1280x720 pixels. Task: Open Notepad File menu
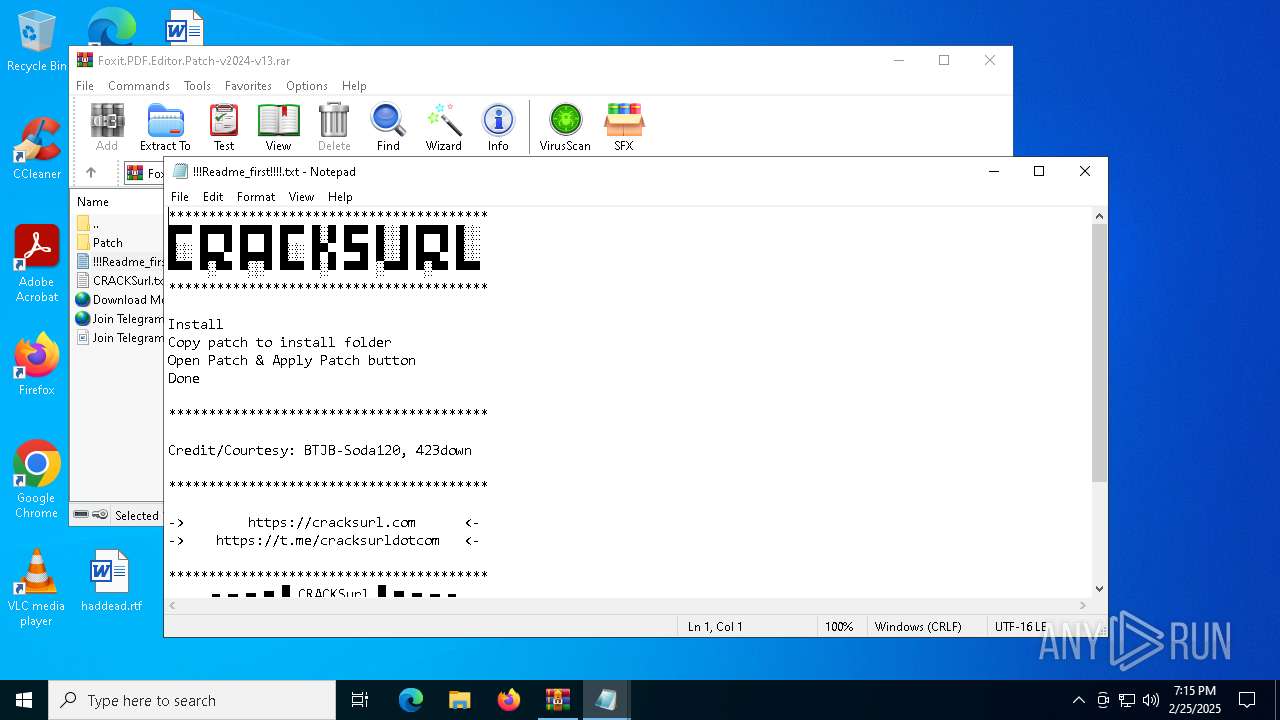click(x=180, y=197)
